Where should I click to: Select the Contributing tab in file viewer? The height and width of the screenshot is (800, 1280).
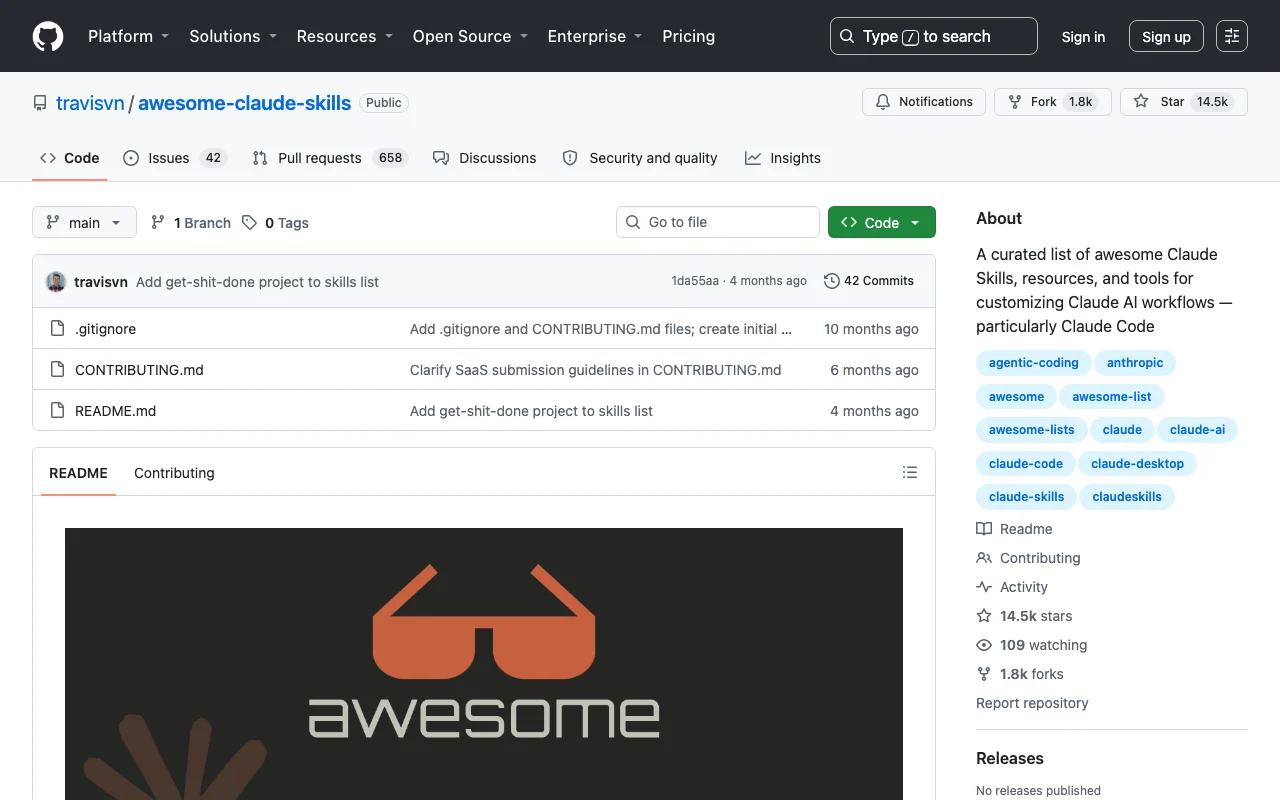[x=174, y=473]
